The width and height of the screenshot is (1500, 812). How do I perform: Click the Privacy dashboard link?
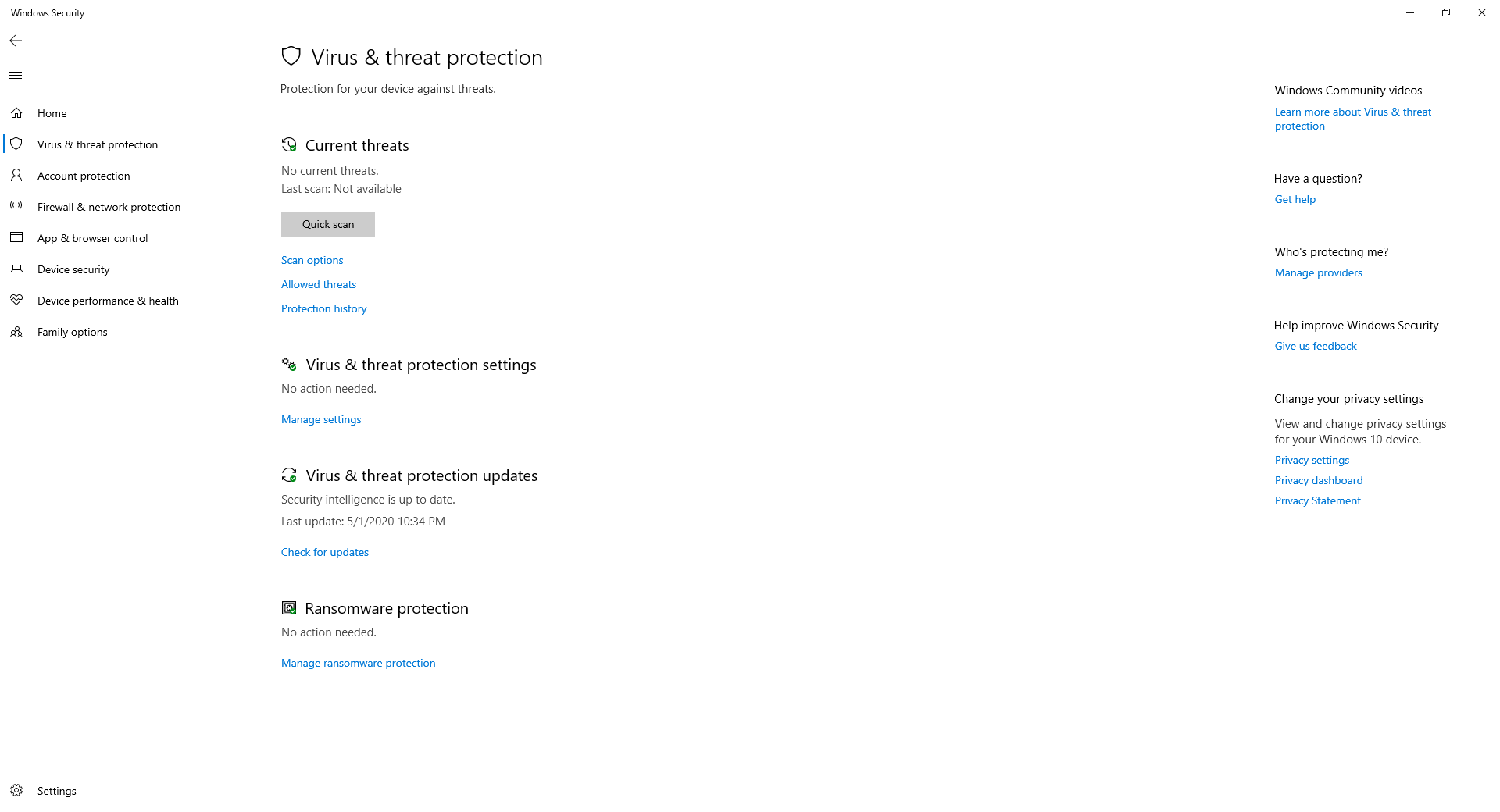pos(1319,480)
